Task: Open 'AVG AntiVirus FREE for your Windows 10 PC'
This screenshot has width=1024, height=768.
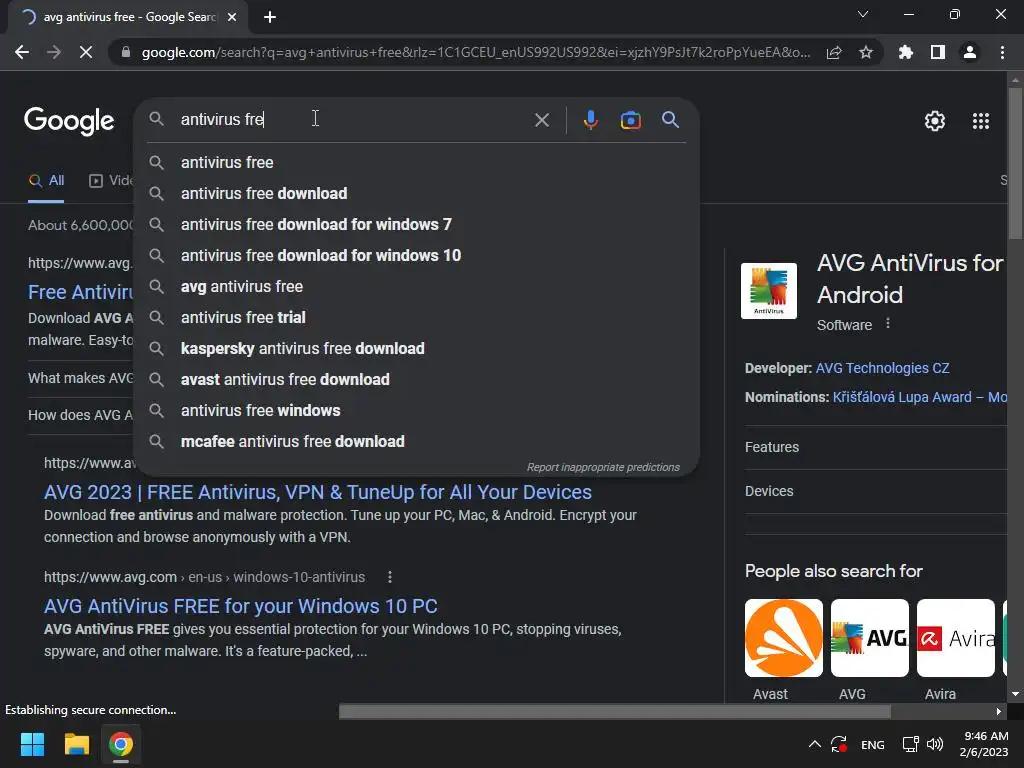Action: tap(240, 607)
